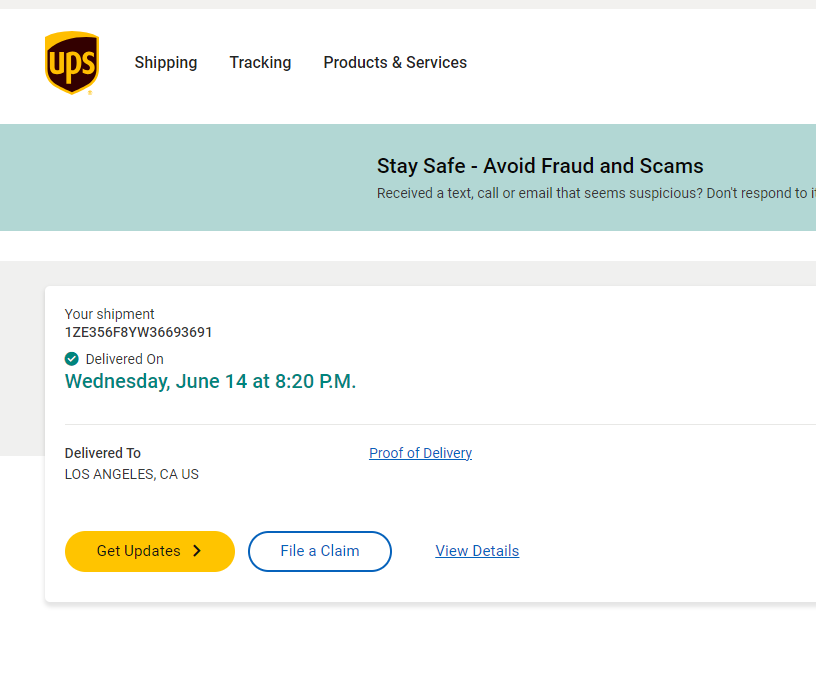Viewport: 816px width, 686px height.
Task: Select tracking number 1ZE356F8YW36693691
Action: [x=139, y=332]
